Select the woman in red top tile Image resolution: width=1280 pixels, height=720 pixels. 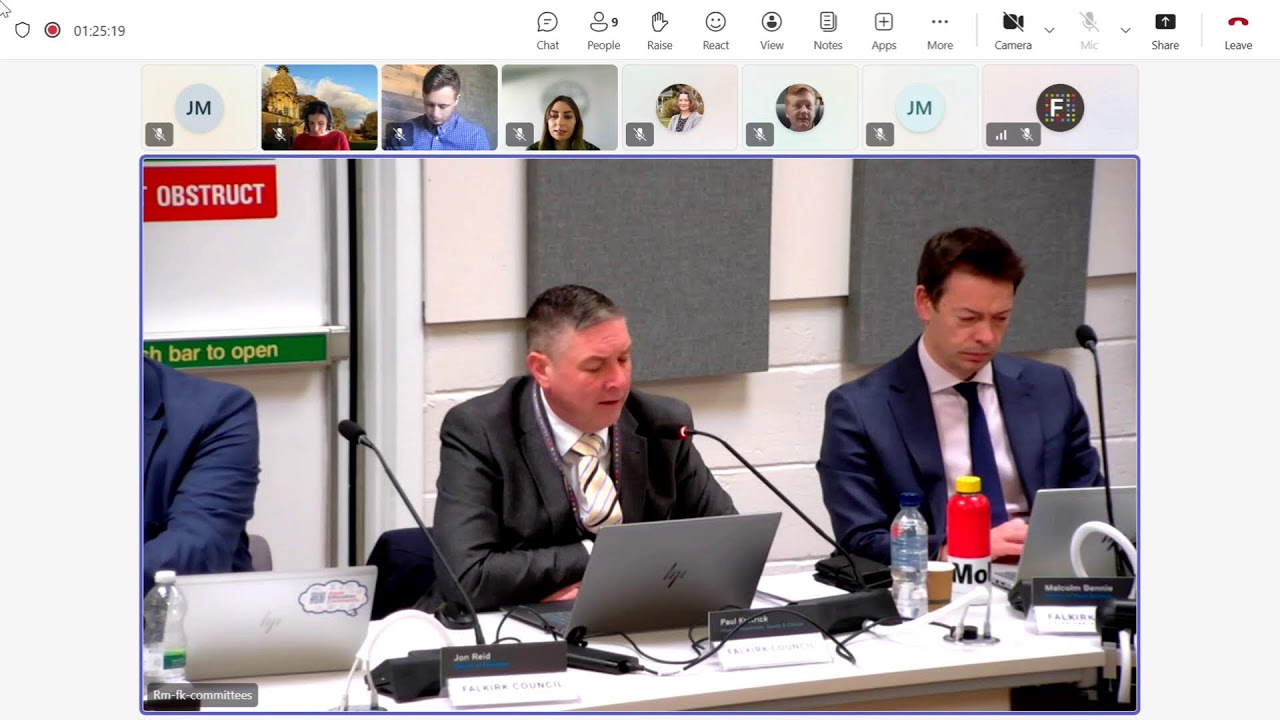tap(319, 108)
